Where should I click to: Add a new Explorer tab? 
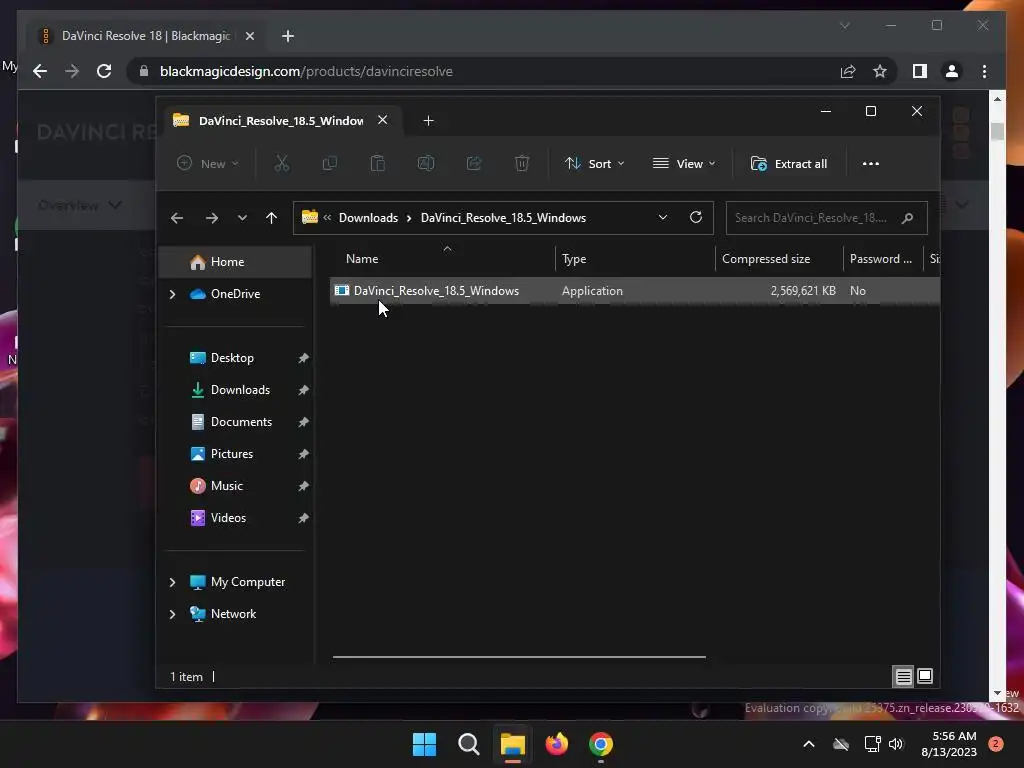coord(428,121)
